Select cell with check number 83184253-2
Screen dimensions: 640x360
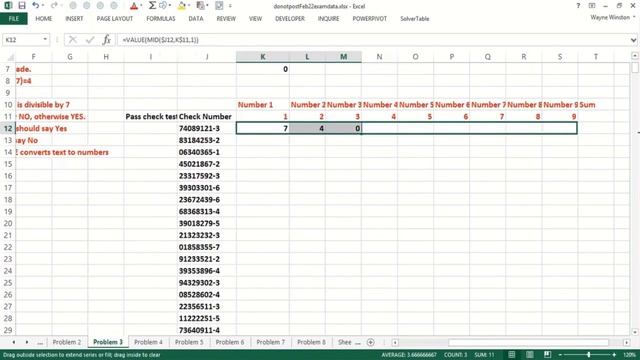207,140
